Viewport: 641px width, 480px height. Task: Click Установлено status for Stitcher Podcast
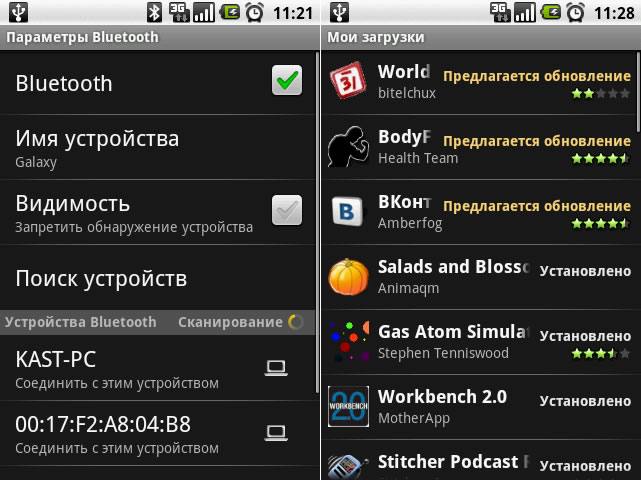(585, 466)
